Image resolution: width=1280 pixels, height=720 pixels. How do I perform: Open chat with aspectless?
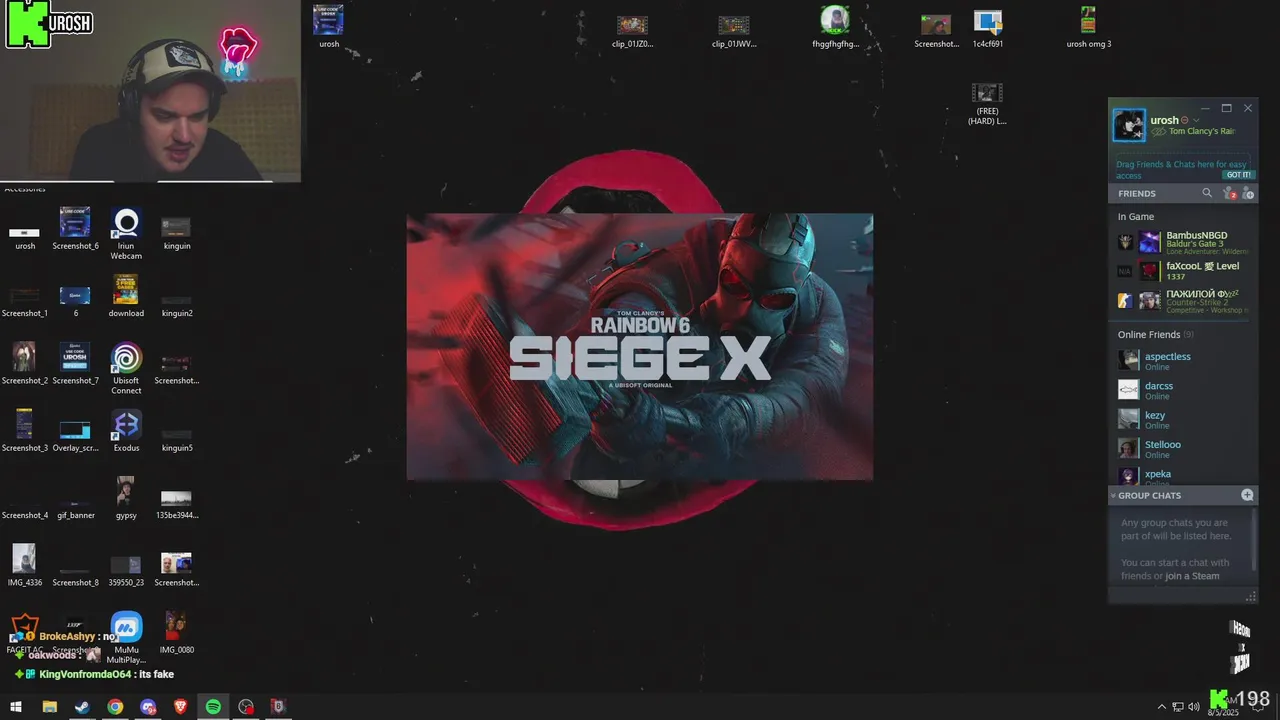click(x=1183, y=361)
